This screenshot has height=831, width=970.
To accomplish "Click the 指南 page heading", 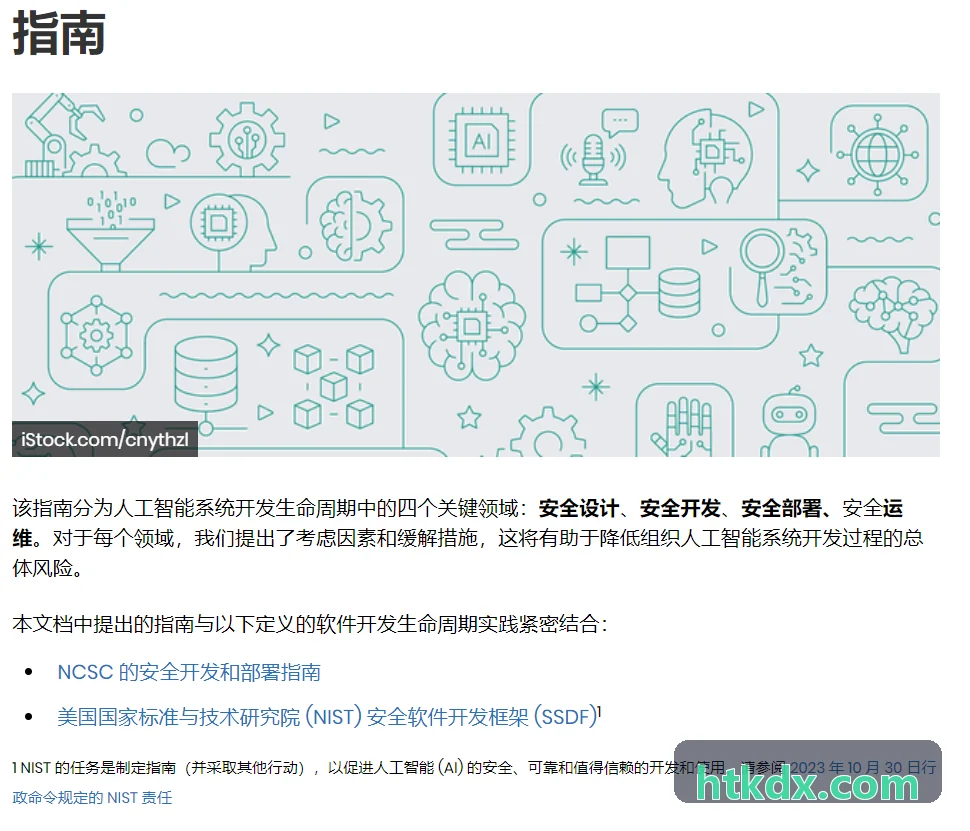I will (59, 33).
